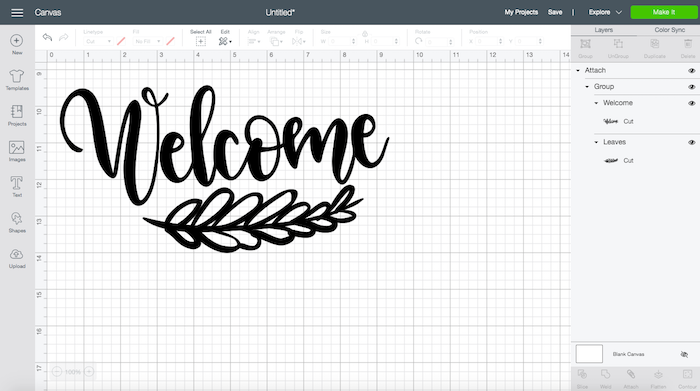Click the Untitled project name
The width and height of the screenshot is (700, 391).
coord(280,12)
